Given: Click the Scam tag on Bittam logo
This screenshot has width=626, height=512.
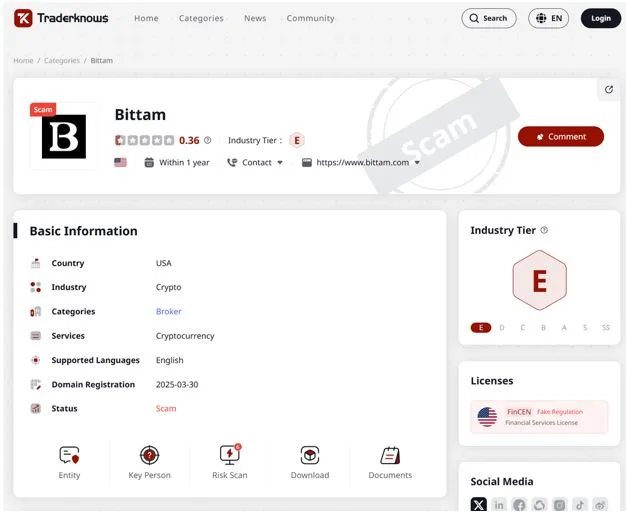Looking at the screenshot, I should point(43,109).
